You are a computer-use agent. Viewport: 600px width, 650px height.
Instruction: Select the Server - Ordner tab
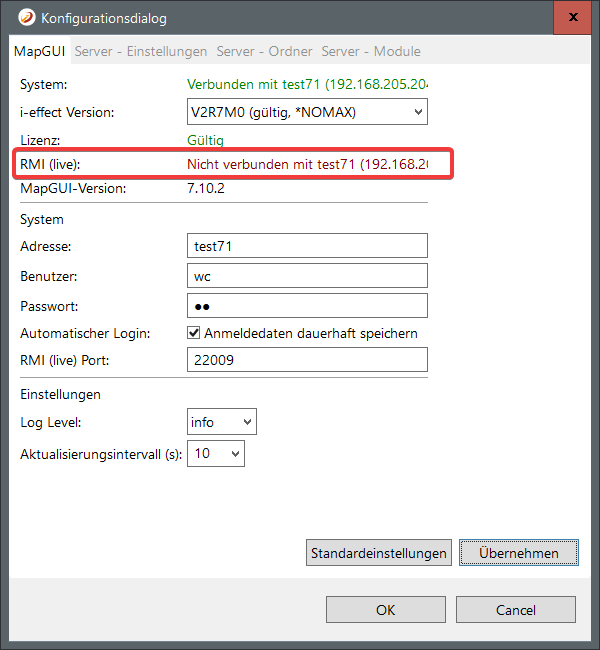point(264,51)
